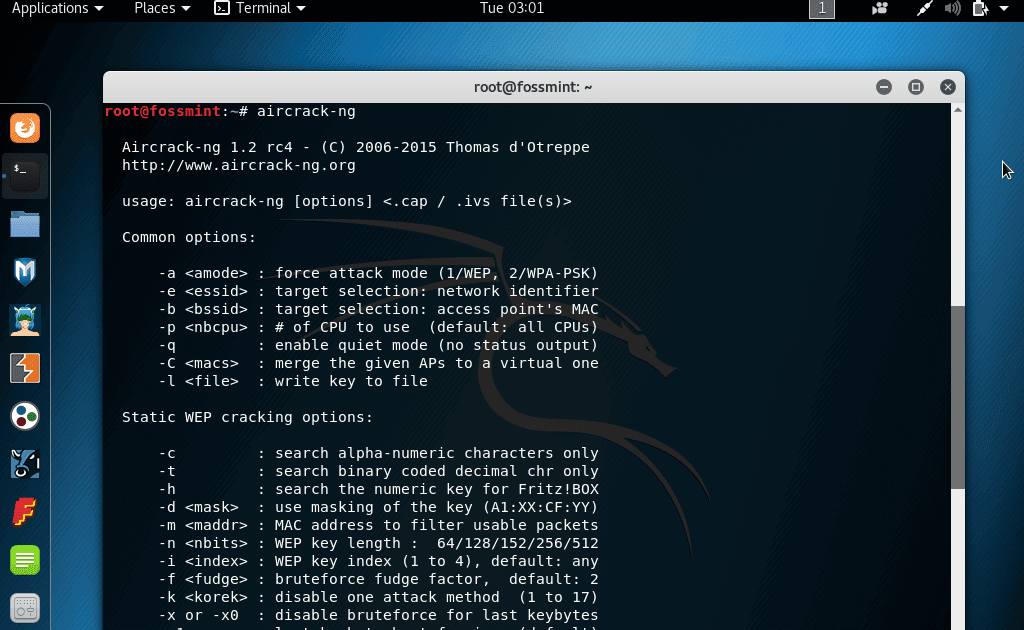
Task: Open the Files folder in dock
Action: pos(25,224)
